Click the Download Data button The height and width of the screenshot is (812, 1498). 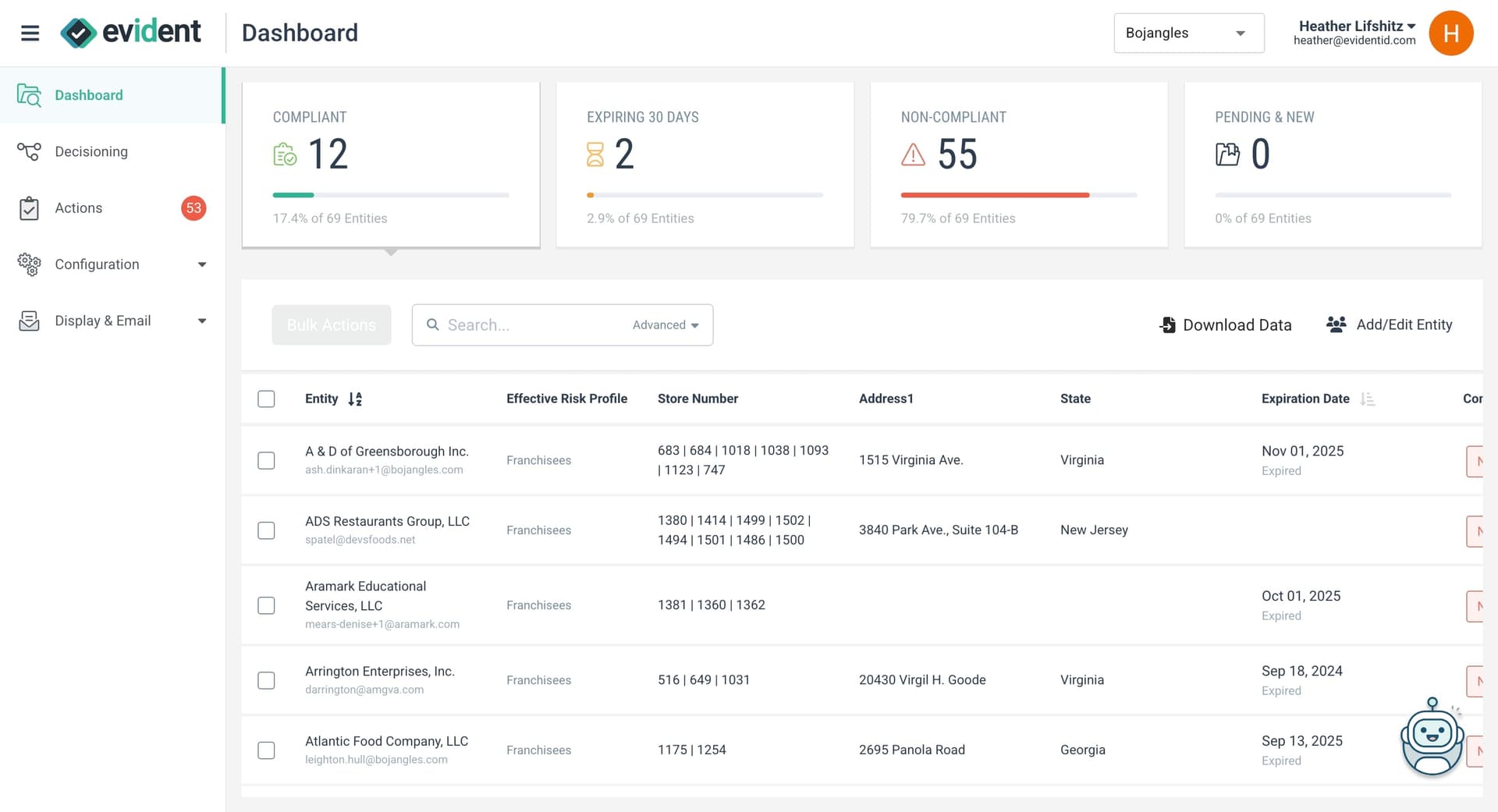pyautogui.click(x=1226, y=324)
